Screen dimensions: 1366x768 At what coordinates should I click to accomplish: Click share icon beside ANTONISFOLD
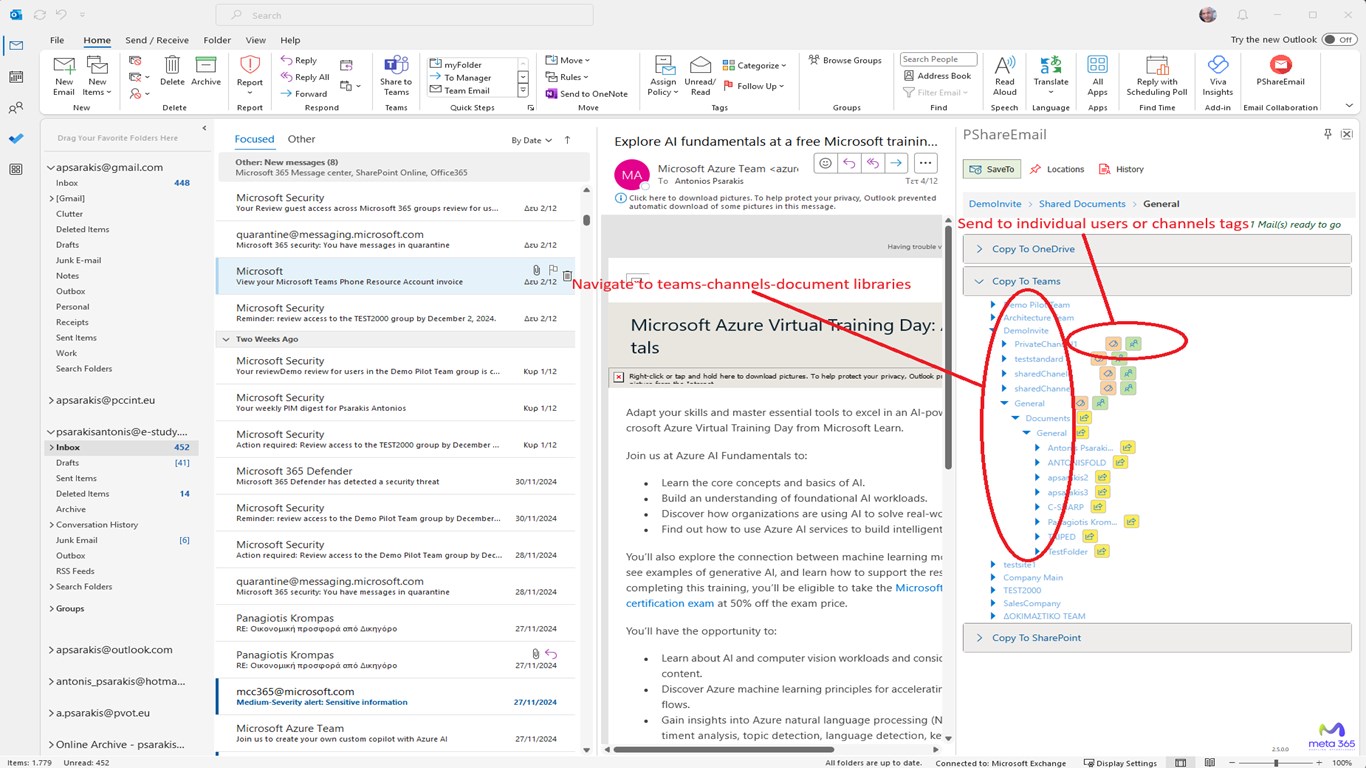1120,462
